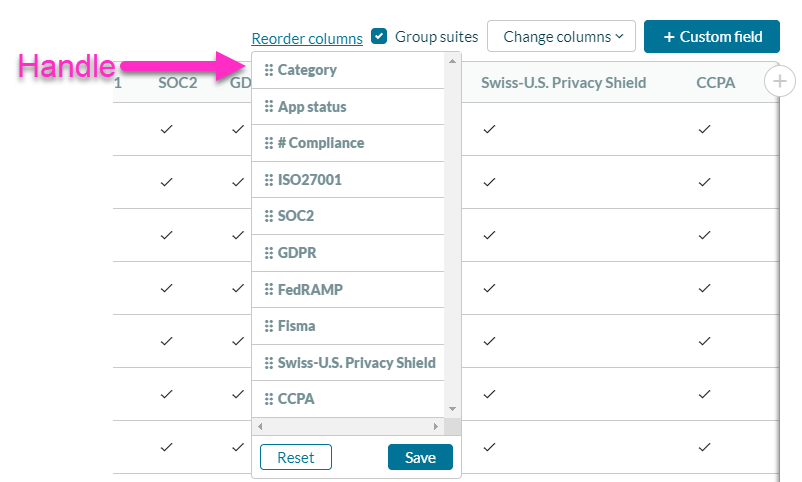Click the GDPR drag handle icon
The height and width of the screenshot is (482, 802).
(x=269, y=253)
